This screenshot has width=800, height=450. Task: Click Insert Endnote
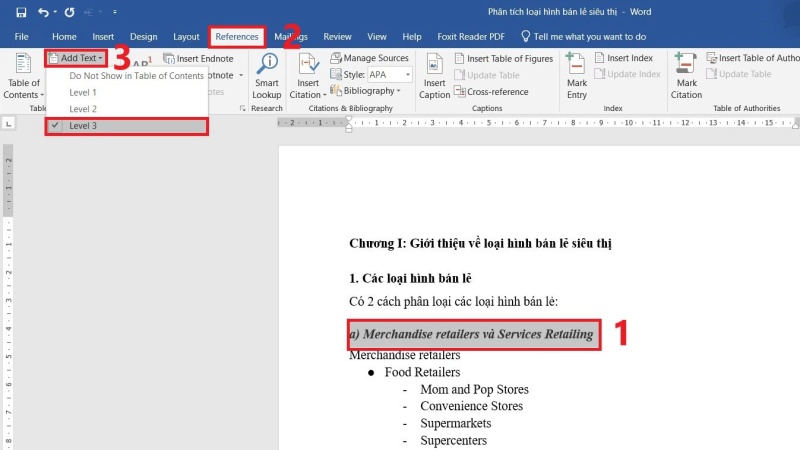point(198,59)
